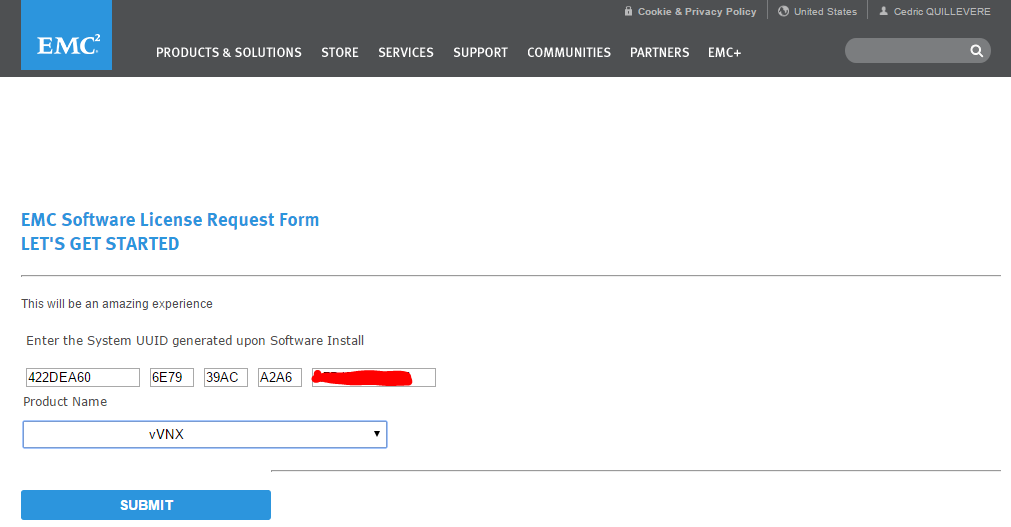Click the user icon beside Cedric QUILLEVERE
The image size is (1011, 527).
click(883, 11)
